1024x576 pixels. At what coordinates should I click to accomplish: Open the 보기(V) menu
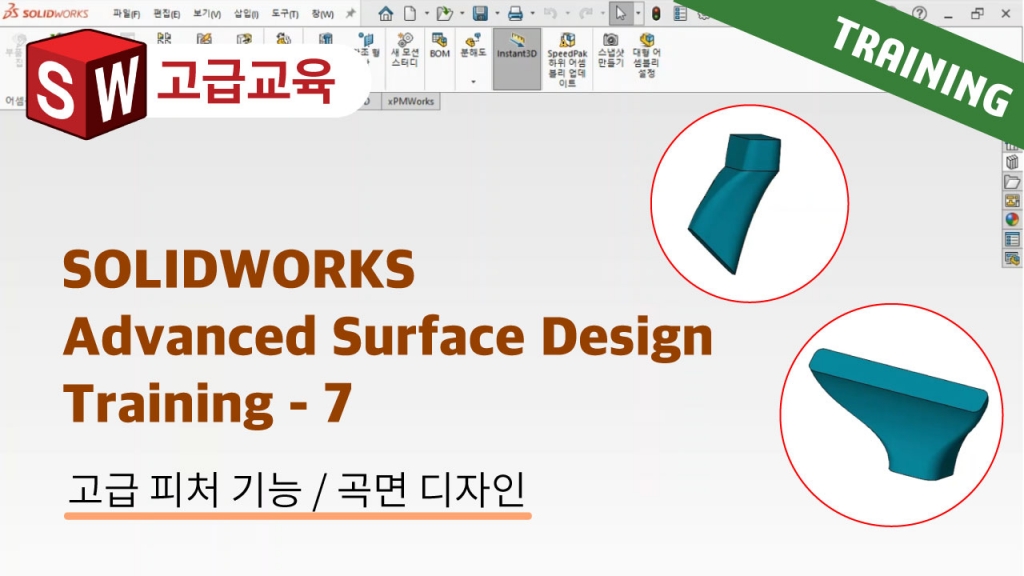click(206, 14)
